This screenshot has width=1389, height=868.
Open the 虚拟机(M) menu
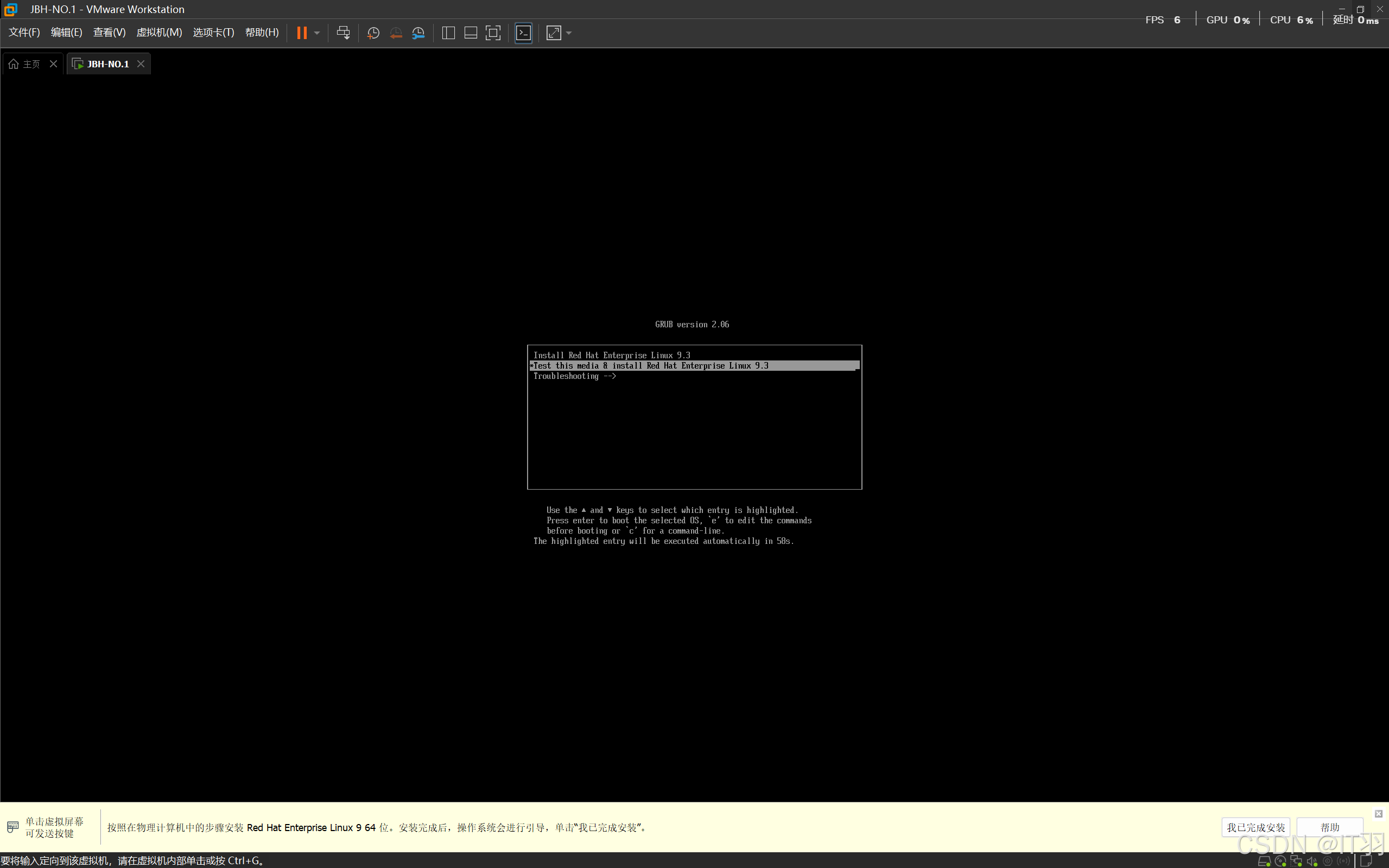159,33
